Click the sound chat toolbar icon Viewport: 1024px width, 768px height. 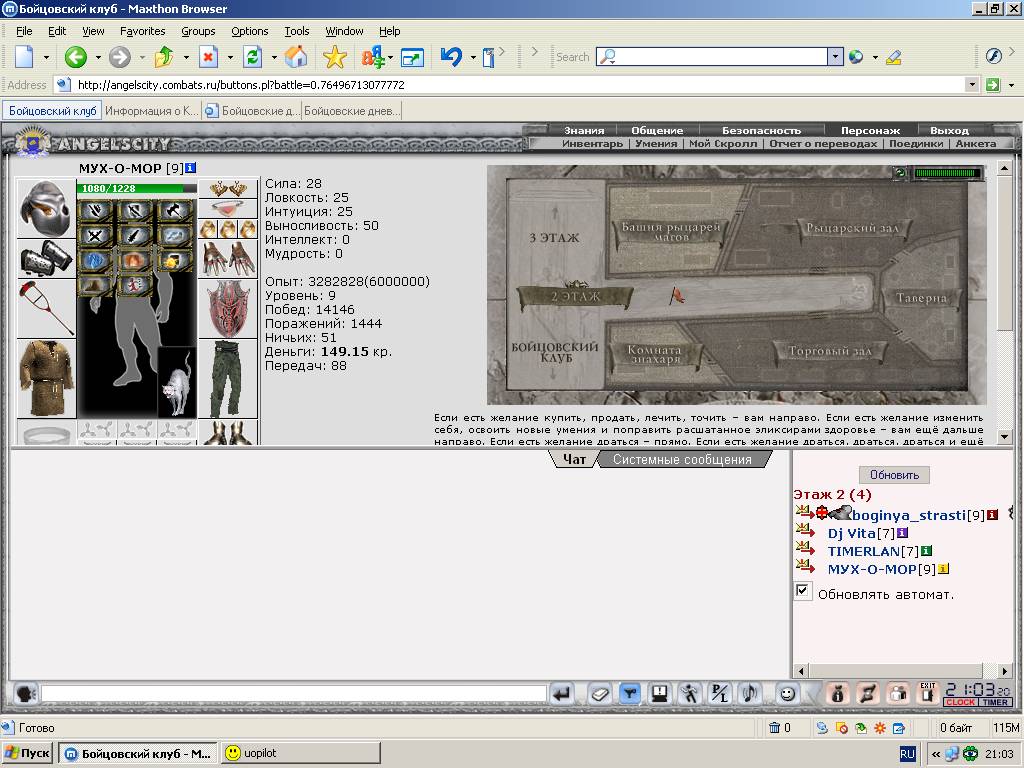[x=750, y=694]
